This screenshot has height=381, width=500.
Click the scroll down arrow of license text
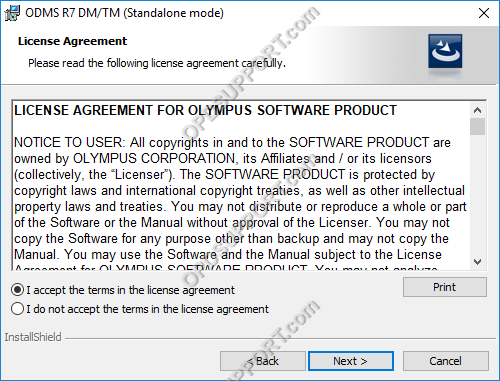477,262
